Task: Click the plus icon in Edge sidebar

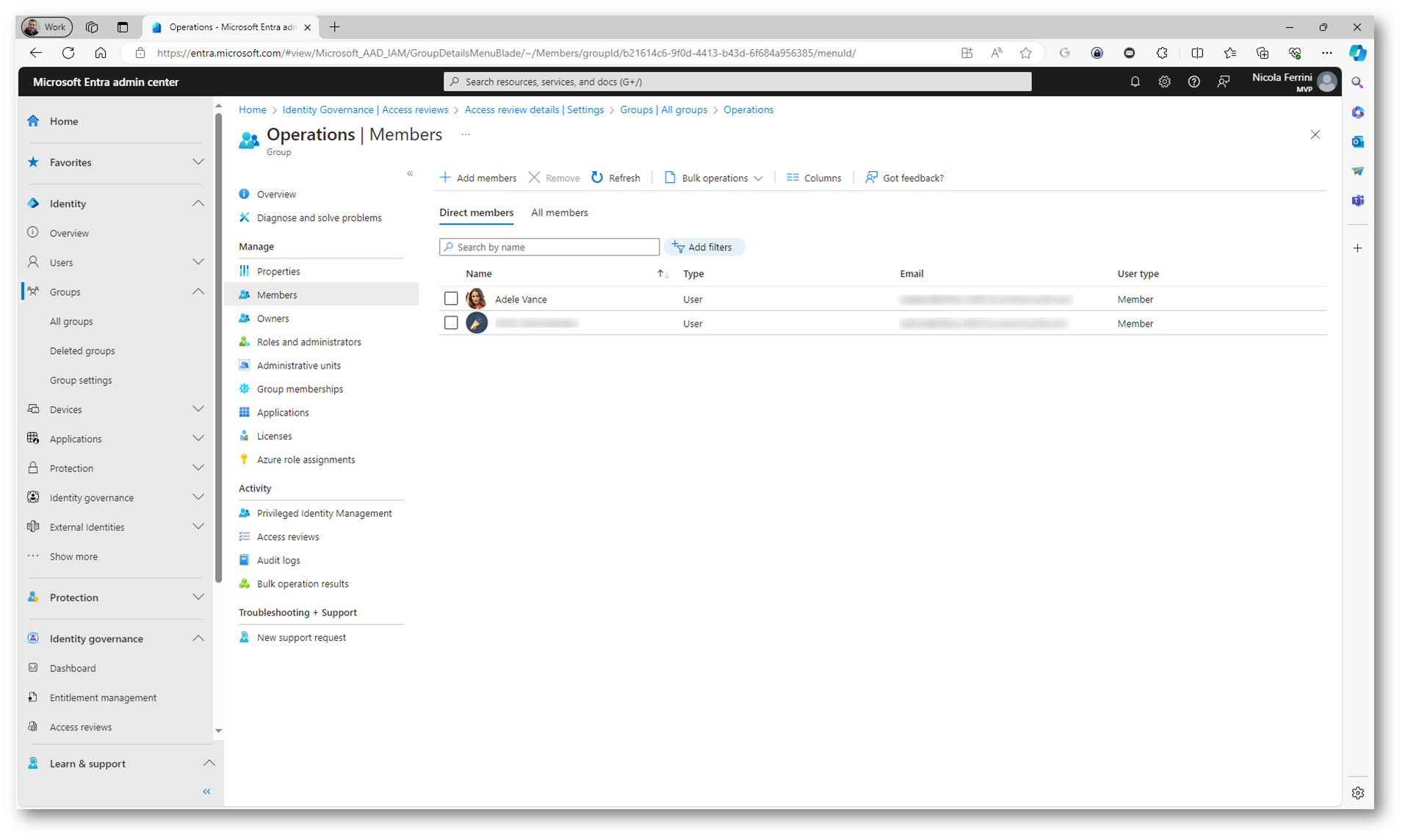Action: pos(1357,248)
